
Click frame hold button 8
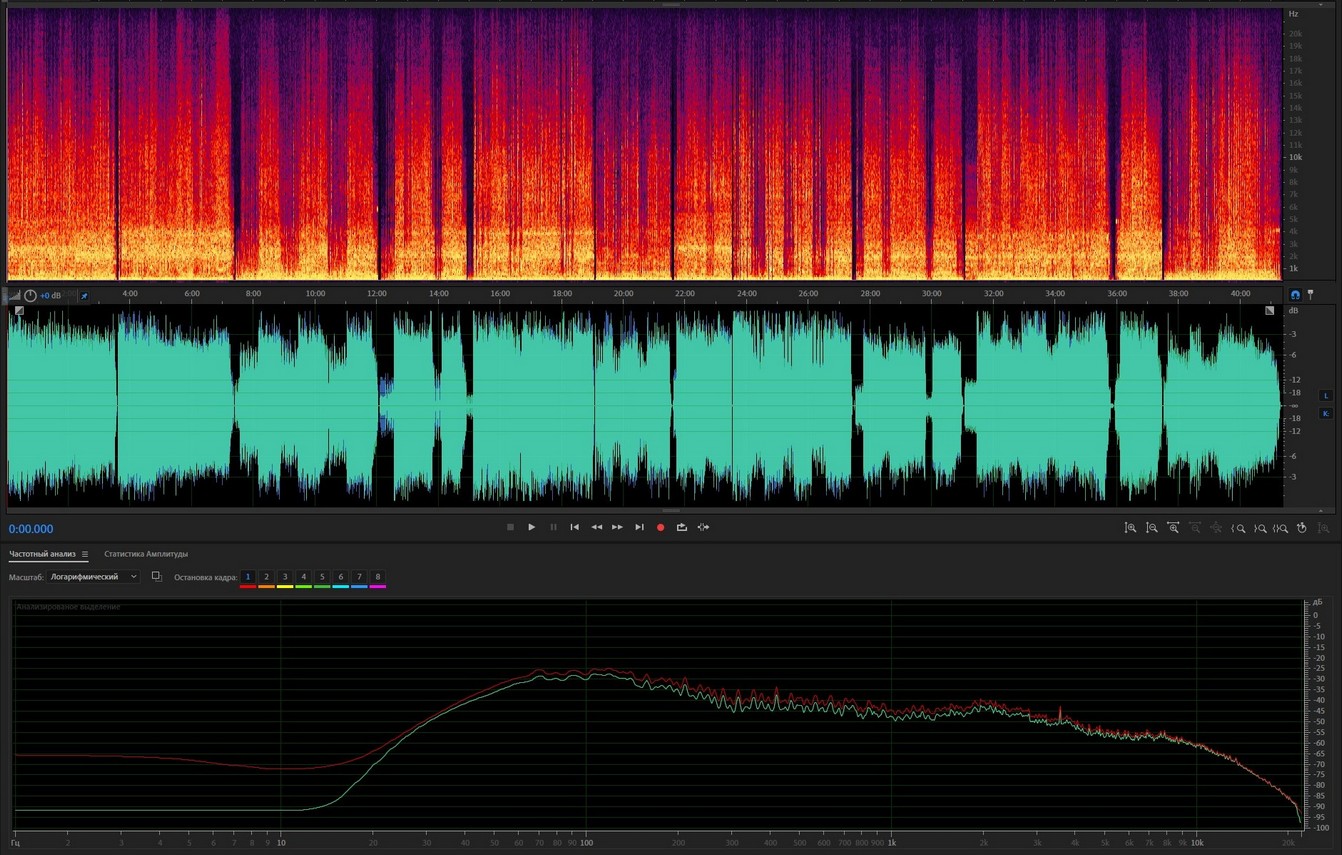378,577
